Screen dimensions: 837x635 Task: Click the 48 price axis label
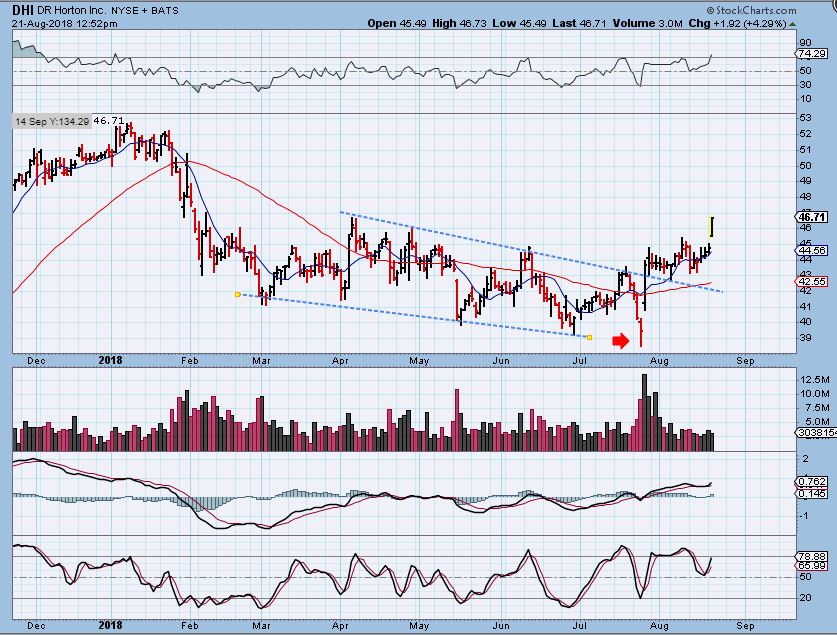tap(806, 196)
